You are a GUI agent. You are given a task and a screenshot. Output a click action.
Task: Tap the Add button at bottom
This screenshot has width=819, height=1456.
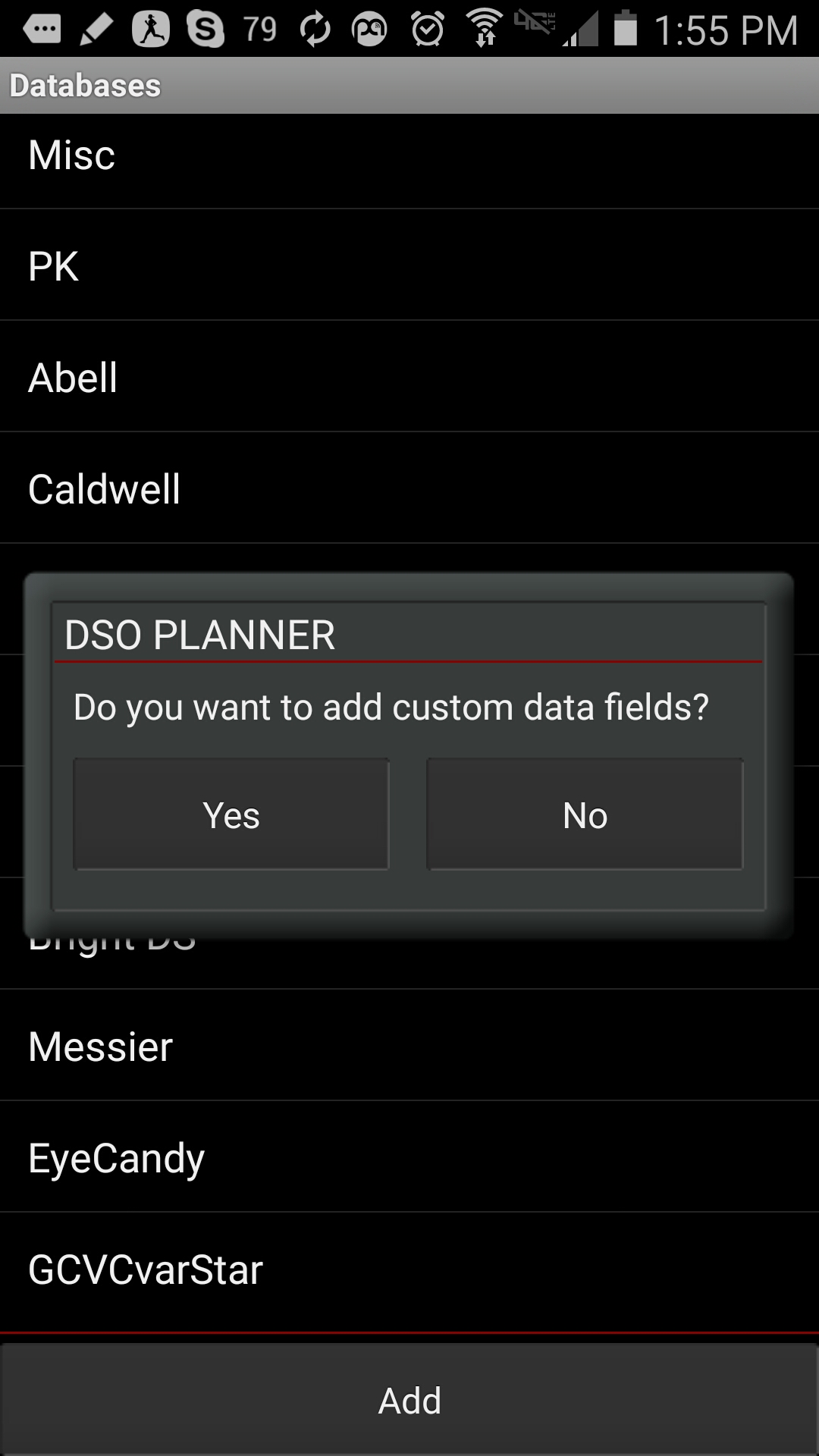(x=409, y=1400)
